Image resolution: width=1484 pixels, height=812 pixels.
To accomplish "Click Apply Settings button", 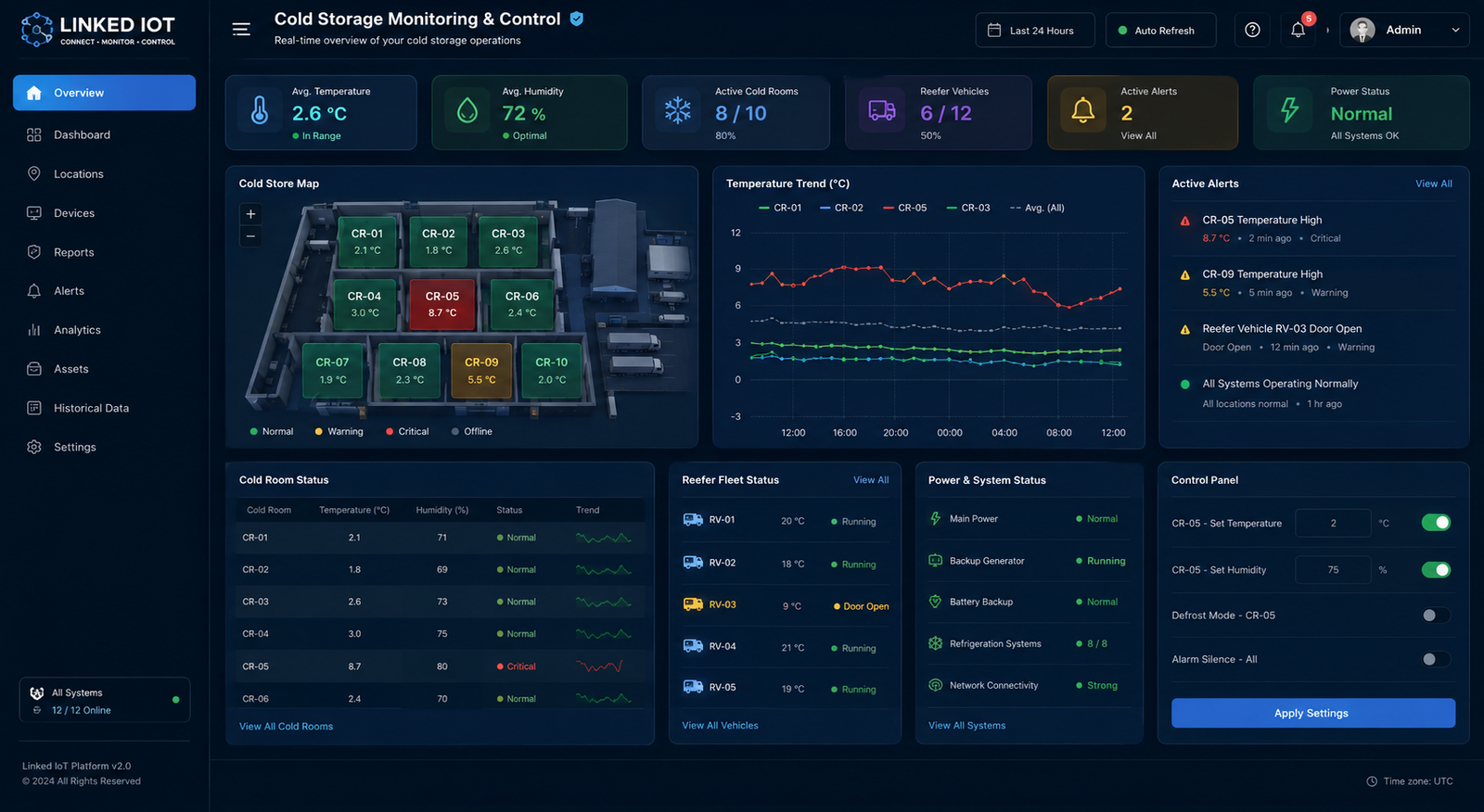I will point(1313,713).
